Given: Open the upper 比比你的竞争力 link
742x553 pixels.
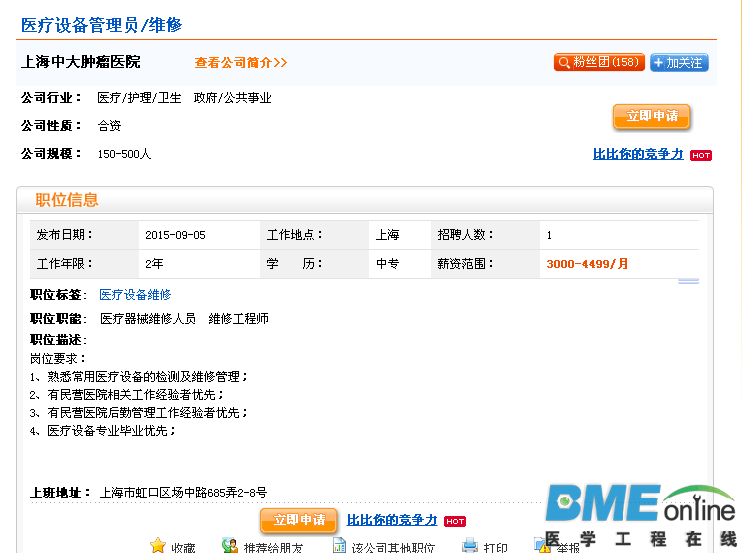Looking at the screenshot, I should [x=638, y=154].
